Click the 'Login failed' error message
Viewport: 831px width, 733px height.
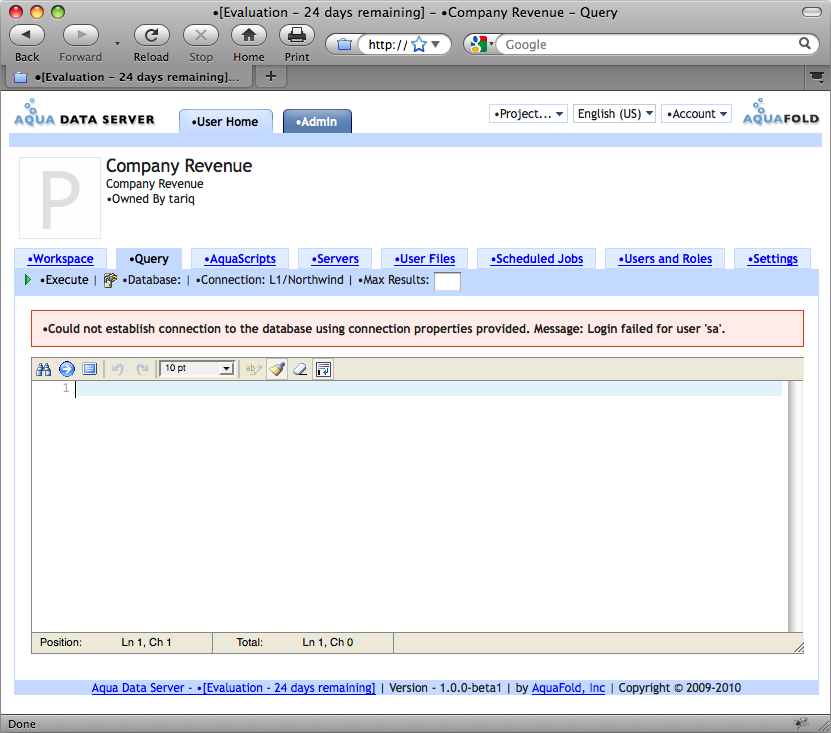(418, 329)
